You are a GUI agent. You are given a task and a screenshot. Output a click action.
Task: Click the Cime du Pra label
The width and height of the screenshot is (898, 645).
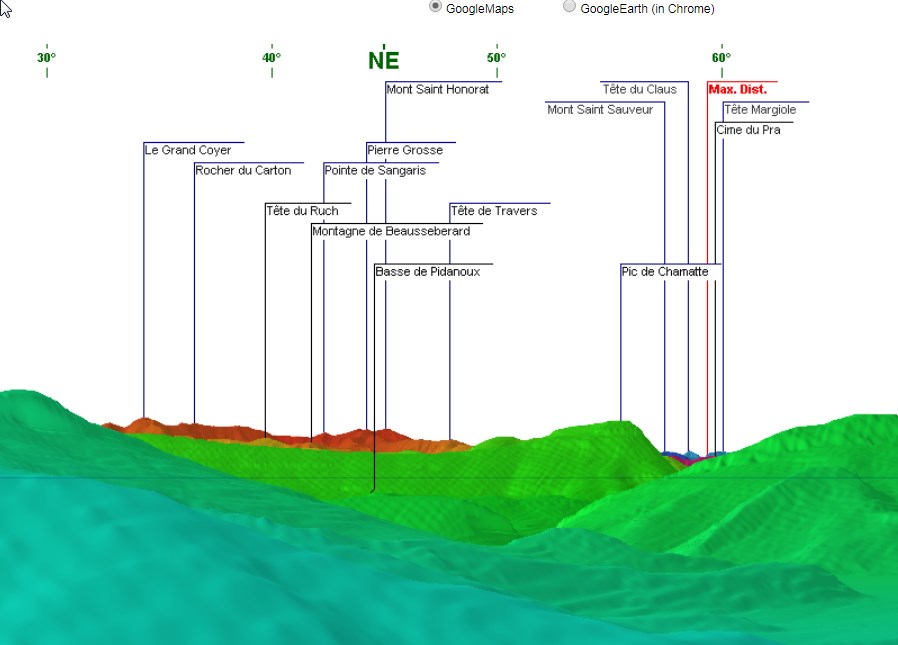[x=748, y=130]
